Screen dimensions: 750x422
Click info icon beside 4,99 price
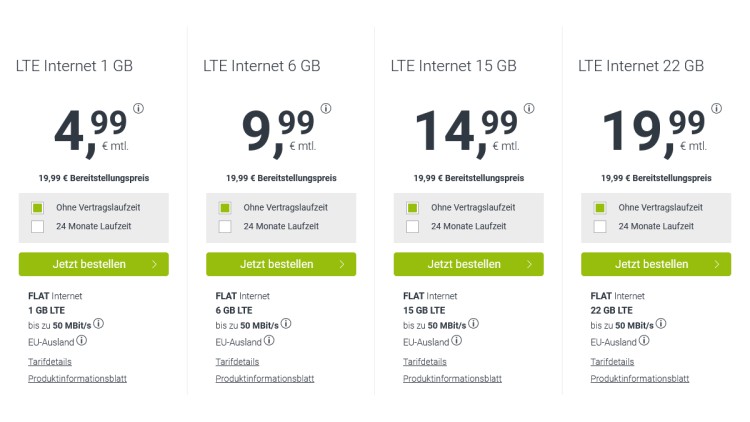point(139,109)
